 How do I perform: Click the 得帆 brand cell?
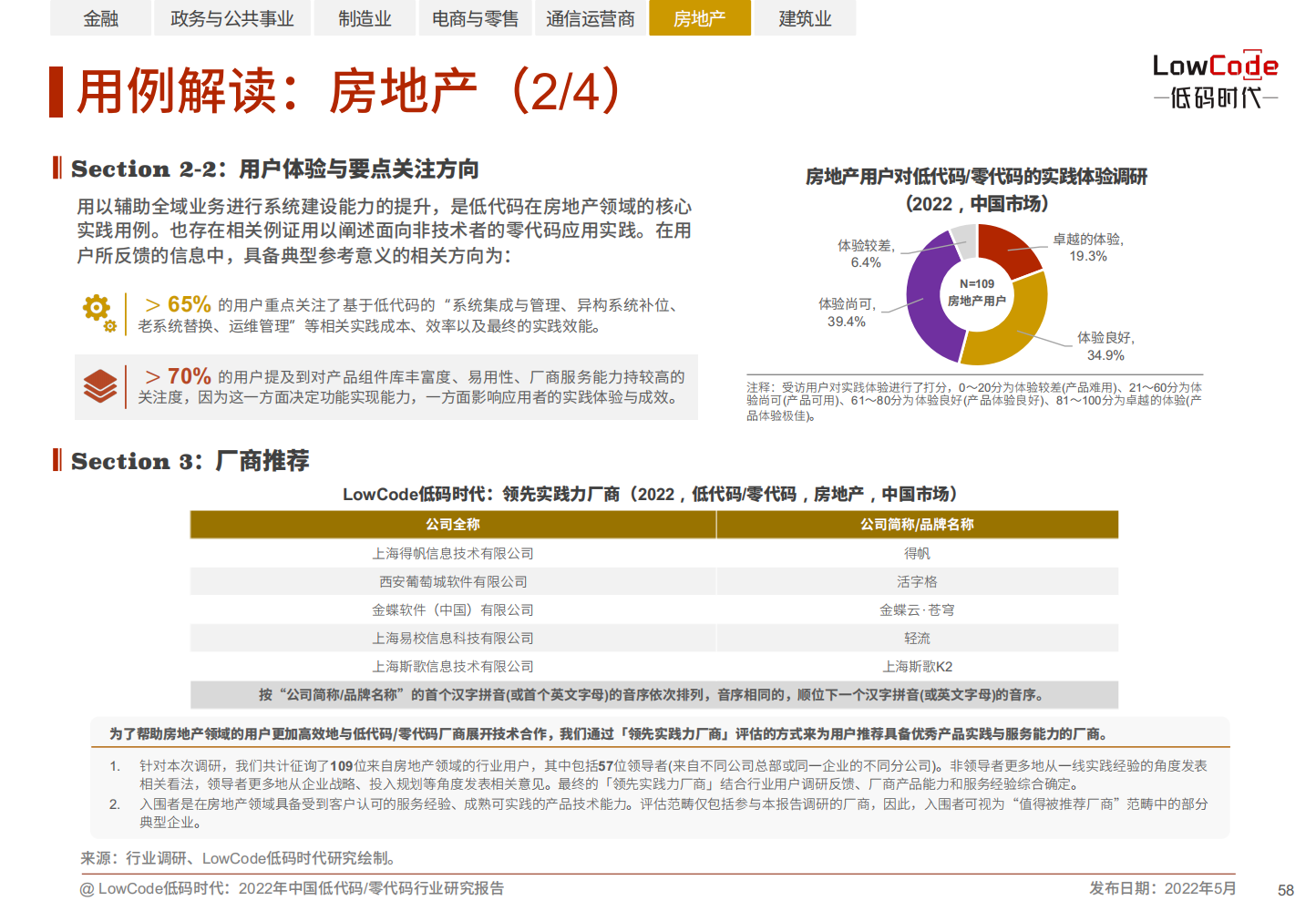pyautogui.click(x=917, y=553)
